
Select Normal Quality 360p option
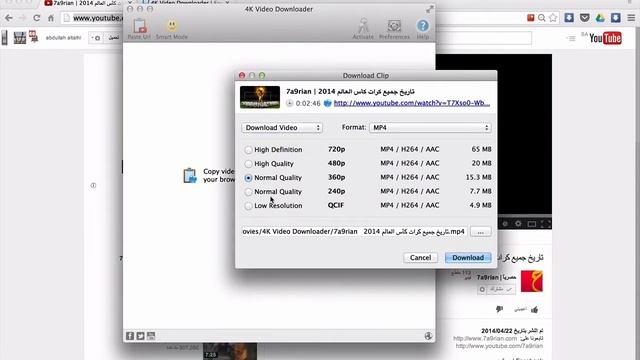[x=248, y=178]
